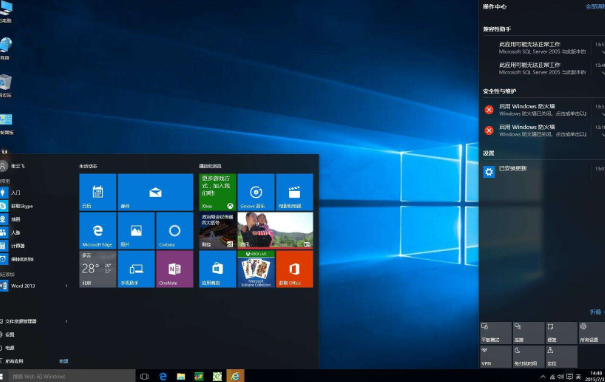This screenshot has height=382, width=605.
Task: Click the orange Get Office tile
Action: [295, 269]
